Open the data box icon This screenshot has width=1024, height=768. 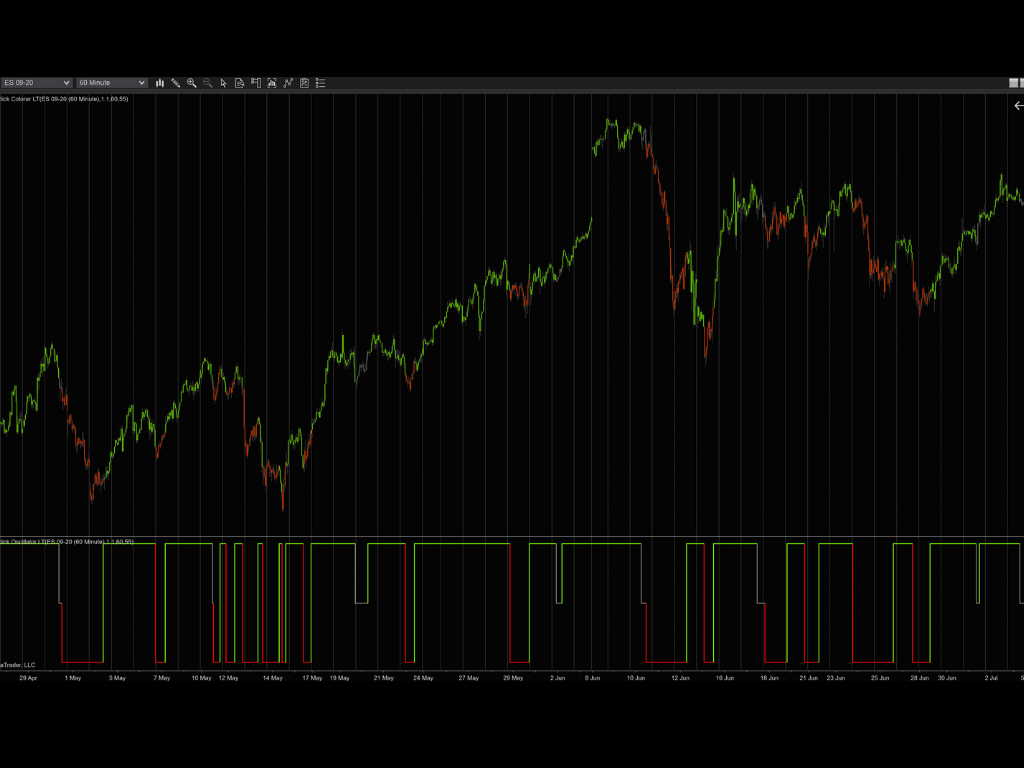tap(240, 83)
